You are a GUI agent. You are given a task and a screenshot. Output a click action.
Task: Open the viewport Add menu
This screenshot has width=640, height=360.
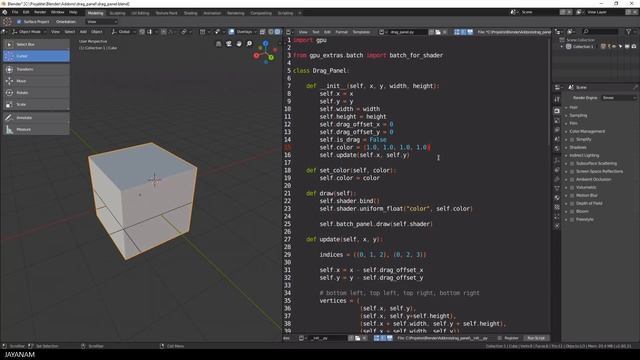[83, 32]
